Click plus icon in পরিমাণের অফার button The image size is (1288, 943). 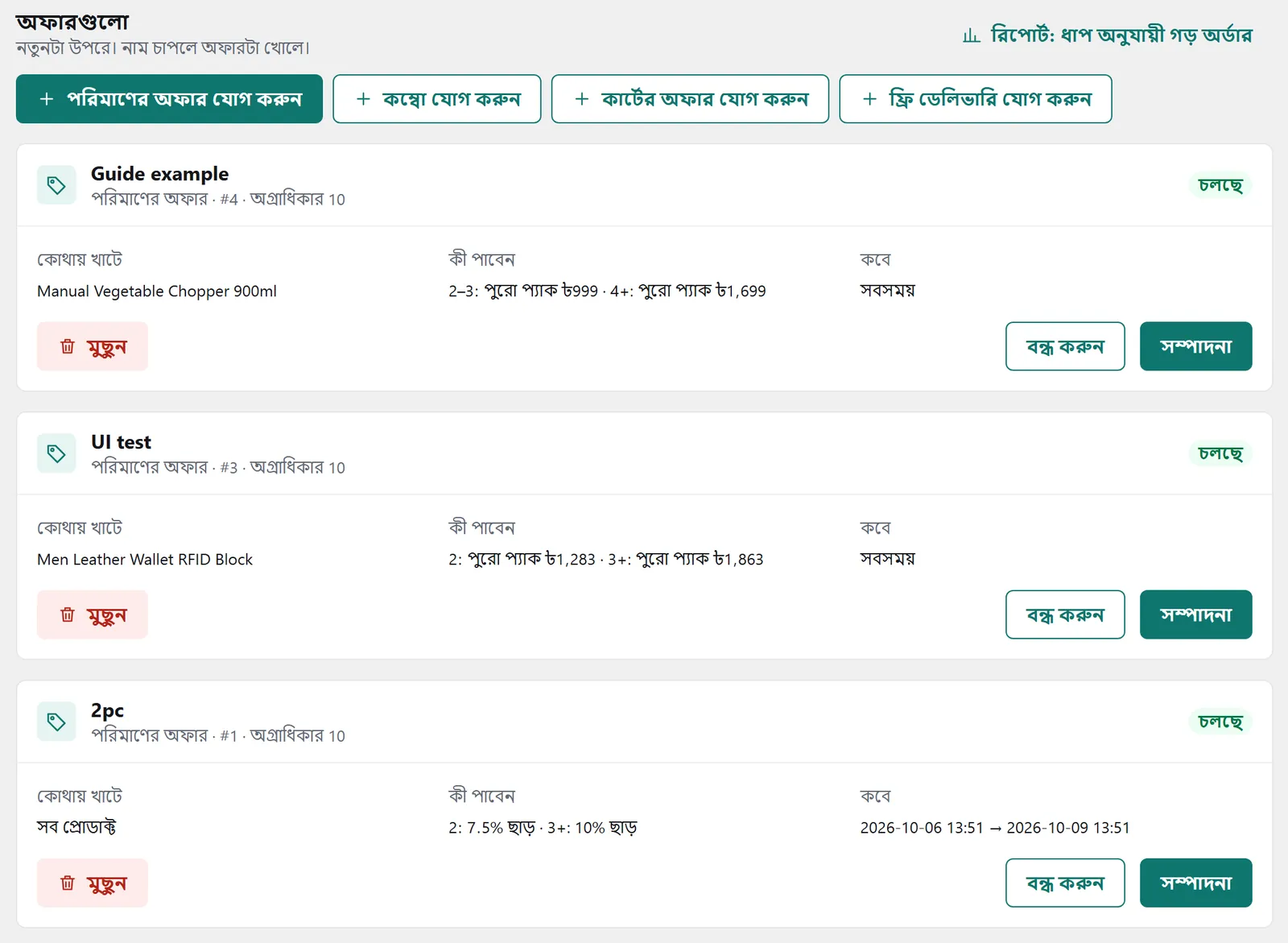tap(47, 99)
